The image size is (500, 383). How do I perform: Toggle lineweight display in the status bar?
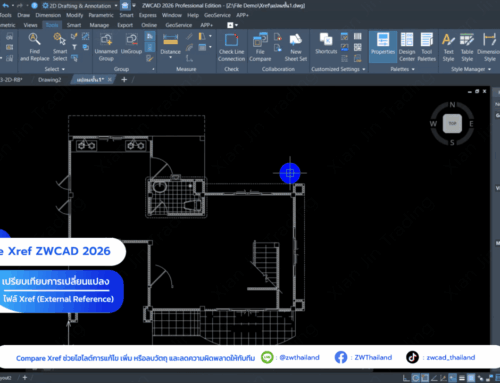coord(462,378)
